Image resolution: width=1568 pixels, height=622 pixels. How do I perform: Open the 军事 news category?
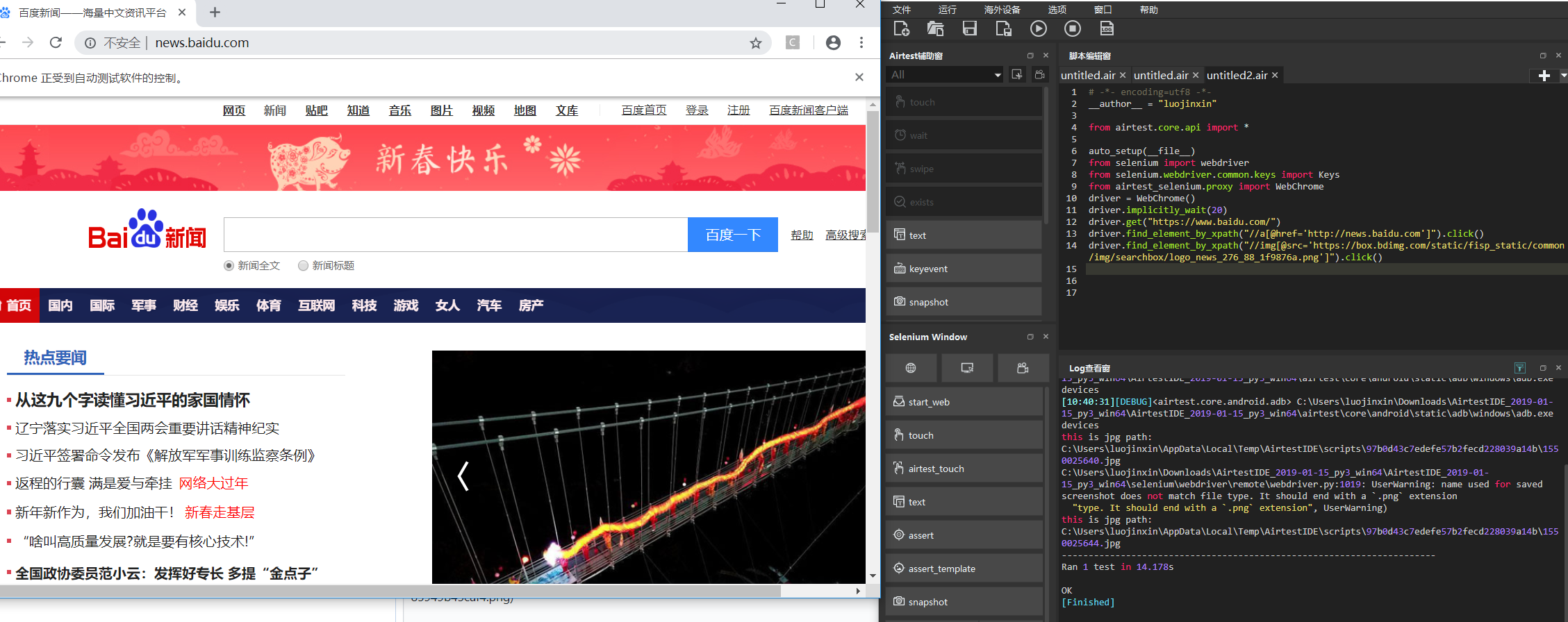pos(144,305)
